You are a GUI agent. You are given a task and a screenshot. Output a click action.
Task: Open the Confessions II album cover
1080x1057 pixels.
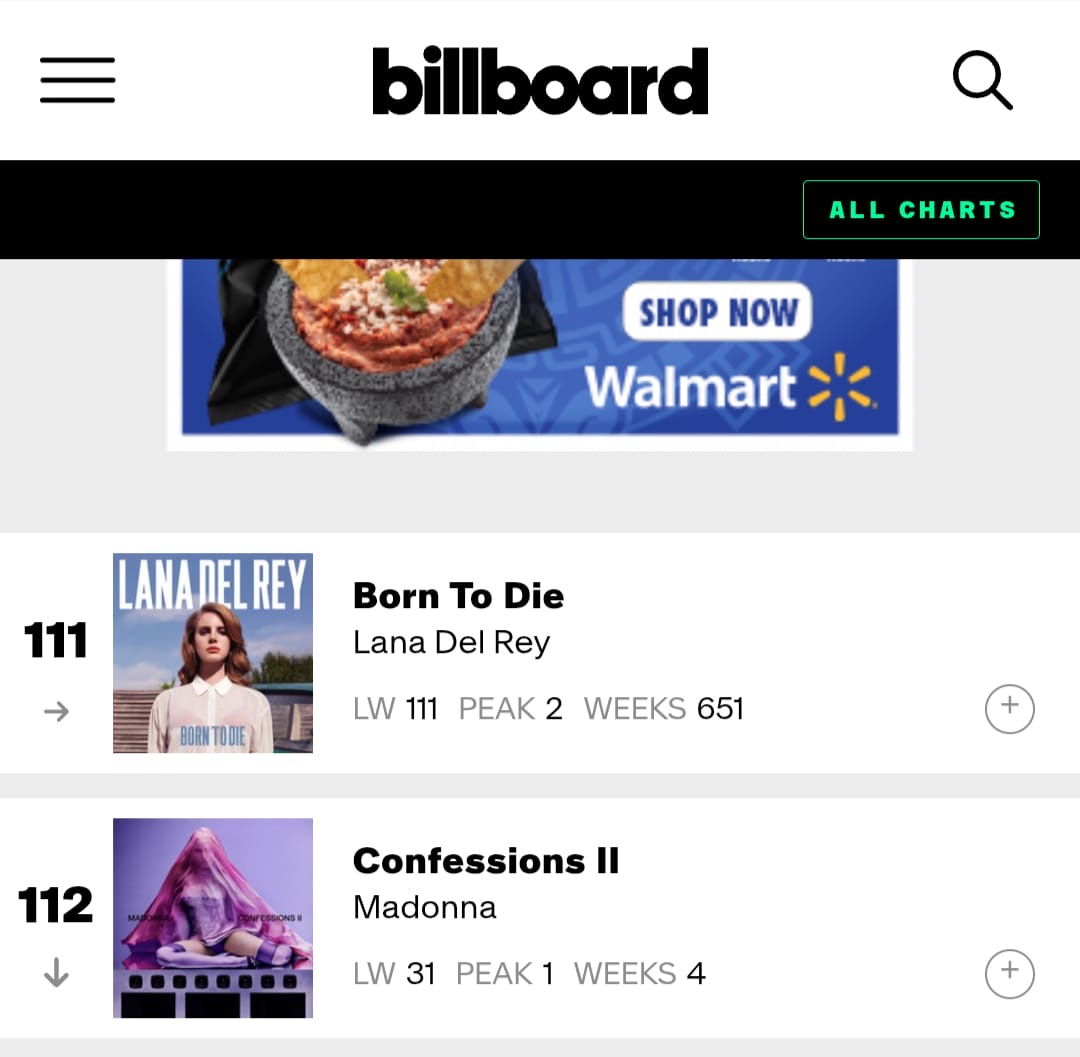213,918
